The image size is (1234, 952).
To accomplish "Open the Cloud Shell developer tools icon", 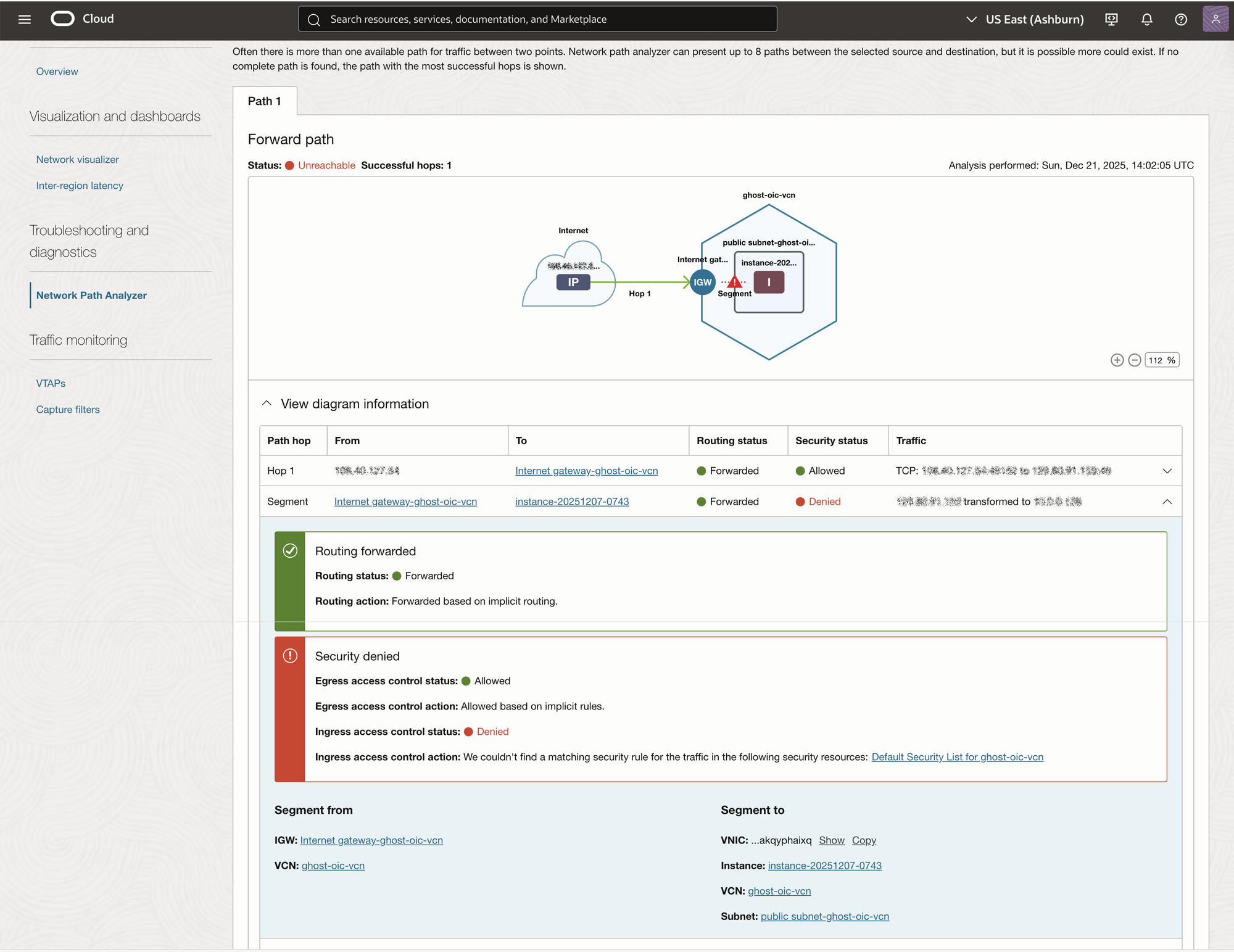I will click(1111, 19).
